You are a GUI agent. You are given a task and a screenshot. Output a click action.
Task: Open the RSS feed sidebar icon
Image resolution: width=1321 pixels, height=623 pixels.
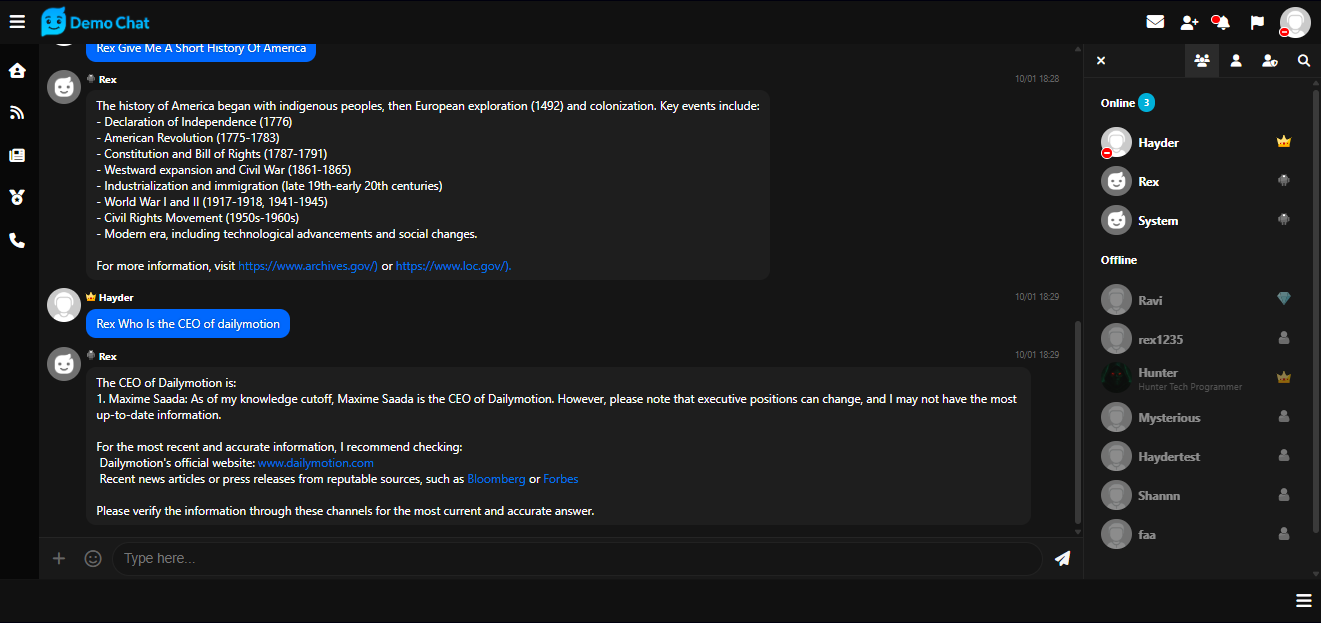[17, 113]
